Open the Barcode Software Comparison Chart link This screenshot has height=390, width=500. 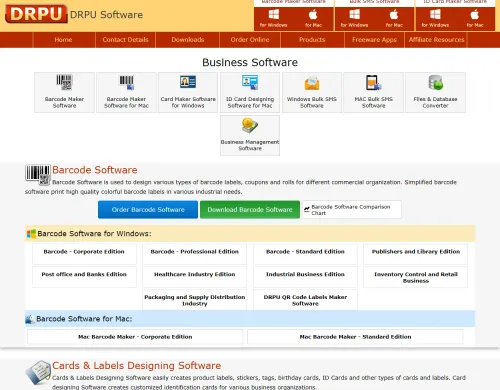(x=352, y=210)
